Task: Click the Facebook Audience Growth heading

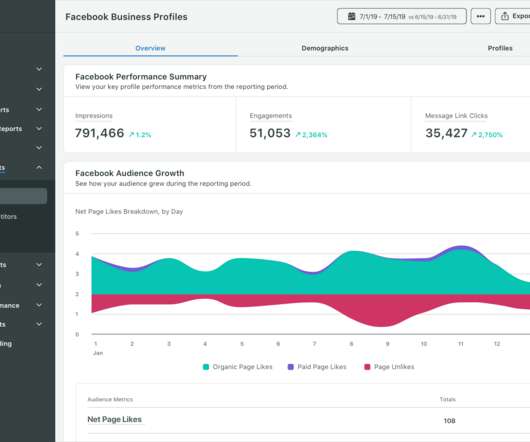Action: tap(130, 173)
